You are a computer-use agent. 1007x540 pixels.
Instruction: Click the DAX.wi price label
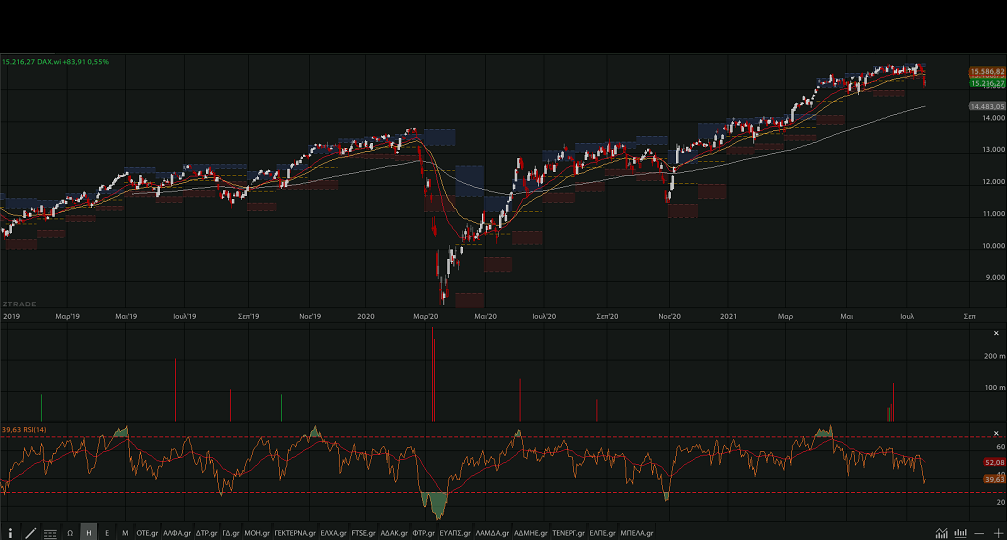(56, 62)
